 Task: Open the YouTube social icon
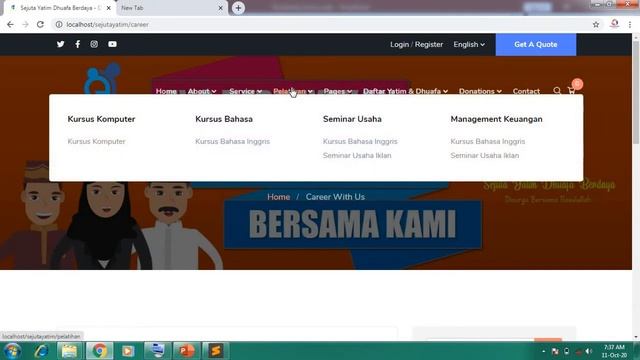click(x=112, y=44)
